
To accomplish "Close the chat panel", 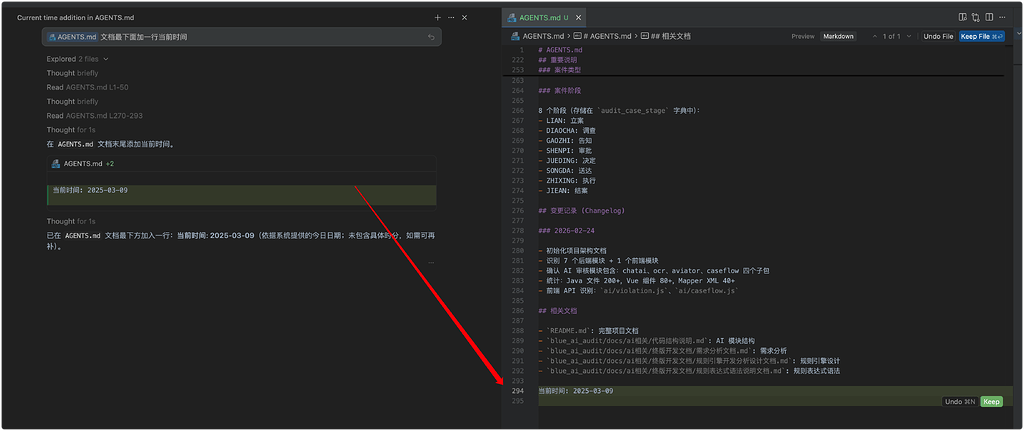I will coord(464,18).
